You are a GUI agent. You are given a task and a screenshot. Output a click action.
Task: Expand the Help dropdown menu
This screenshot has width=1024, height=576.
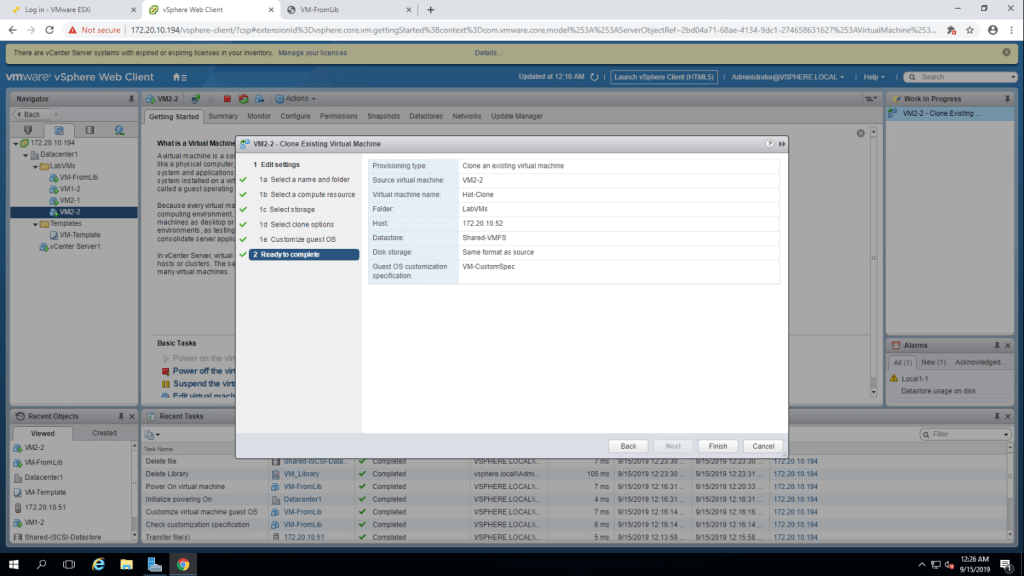876,77
